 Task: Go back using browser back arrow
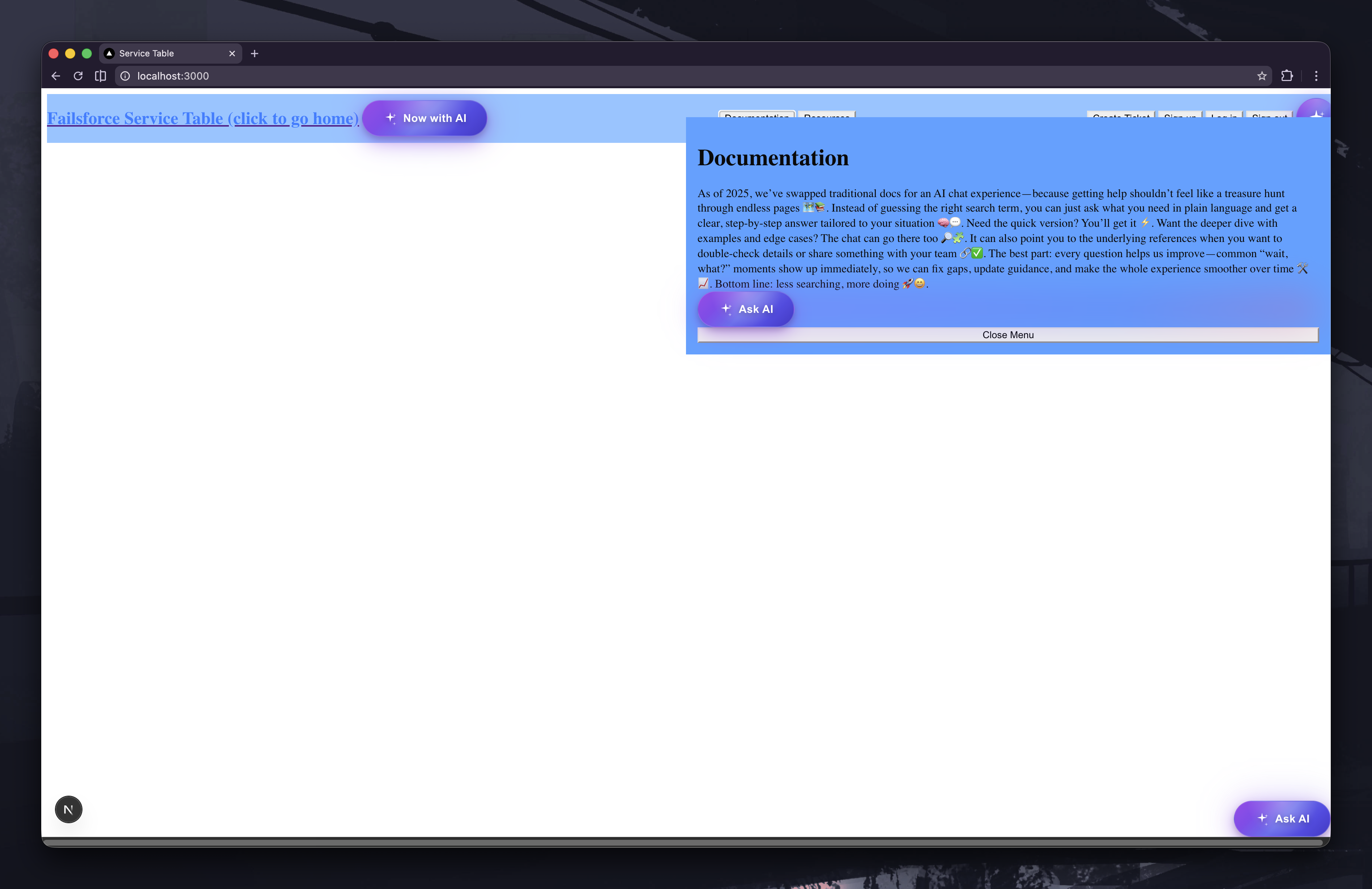pos(56,76)
